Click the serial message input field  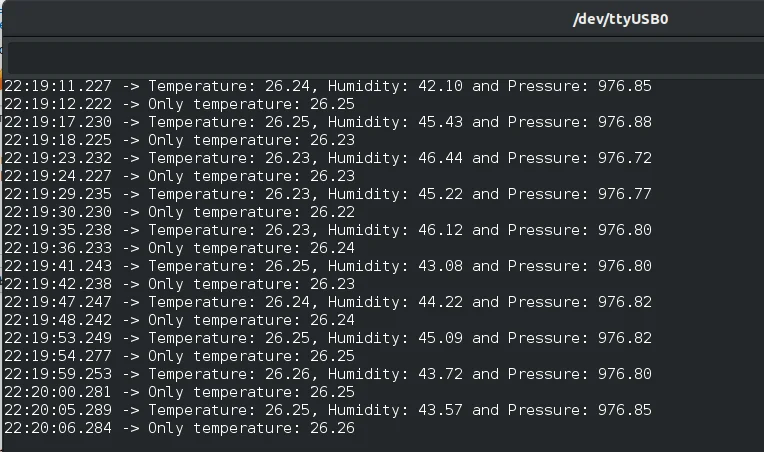(380, 57)
